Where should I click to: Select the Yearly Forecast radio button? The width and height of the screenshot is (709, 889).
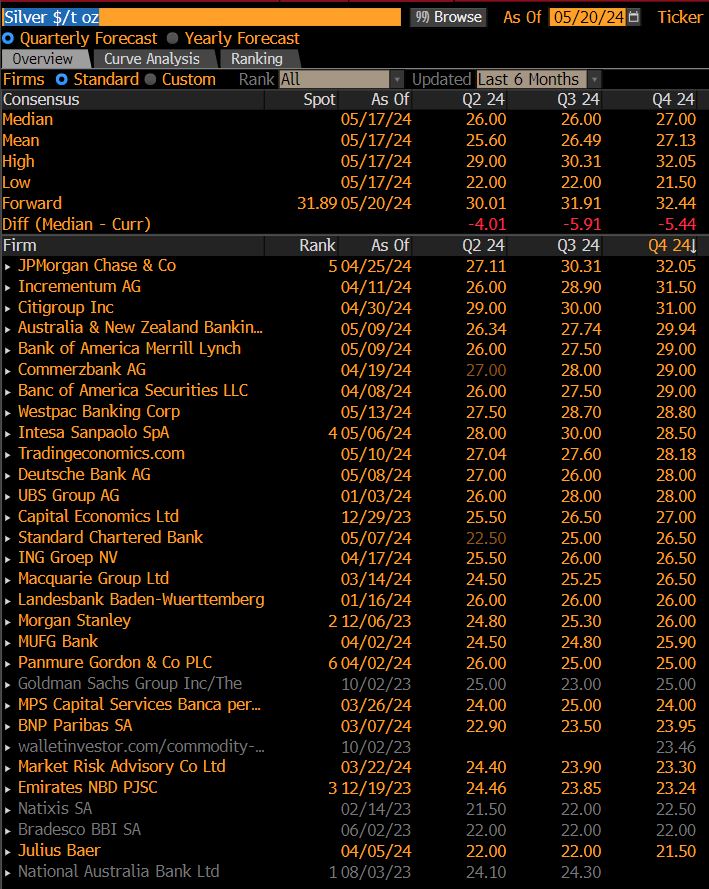click(172, 39)
